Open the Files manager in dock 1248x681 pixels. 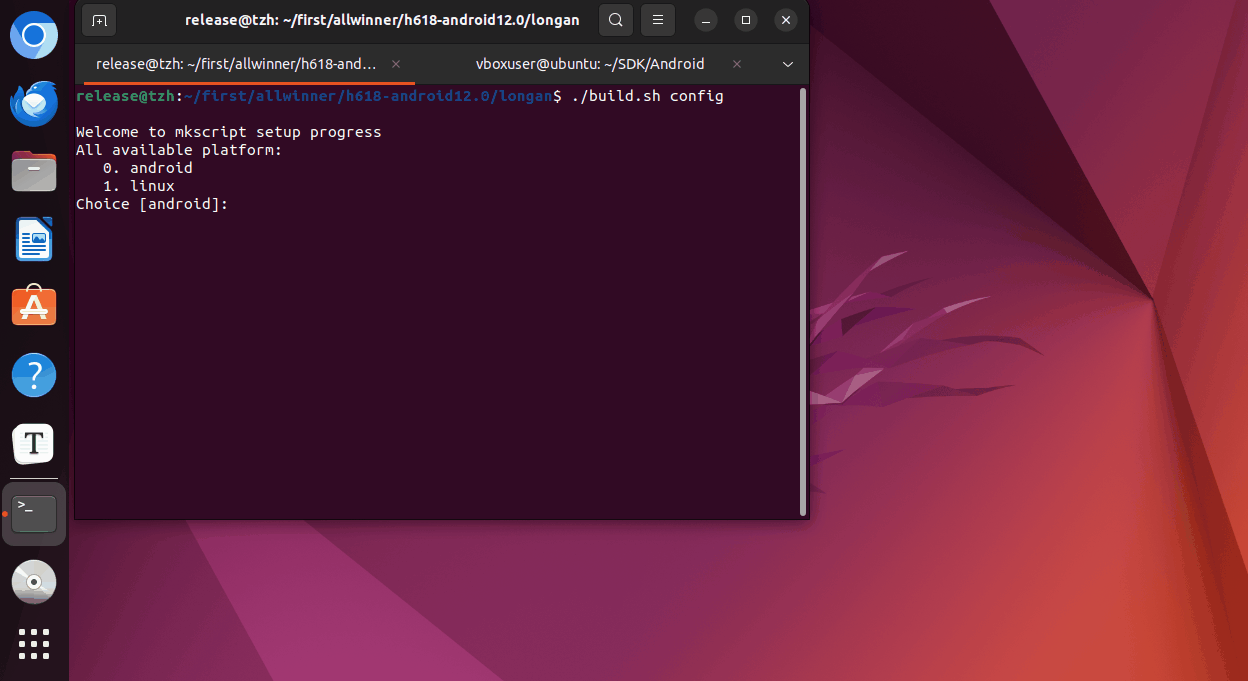[34, 171]
